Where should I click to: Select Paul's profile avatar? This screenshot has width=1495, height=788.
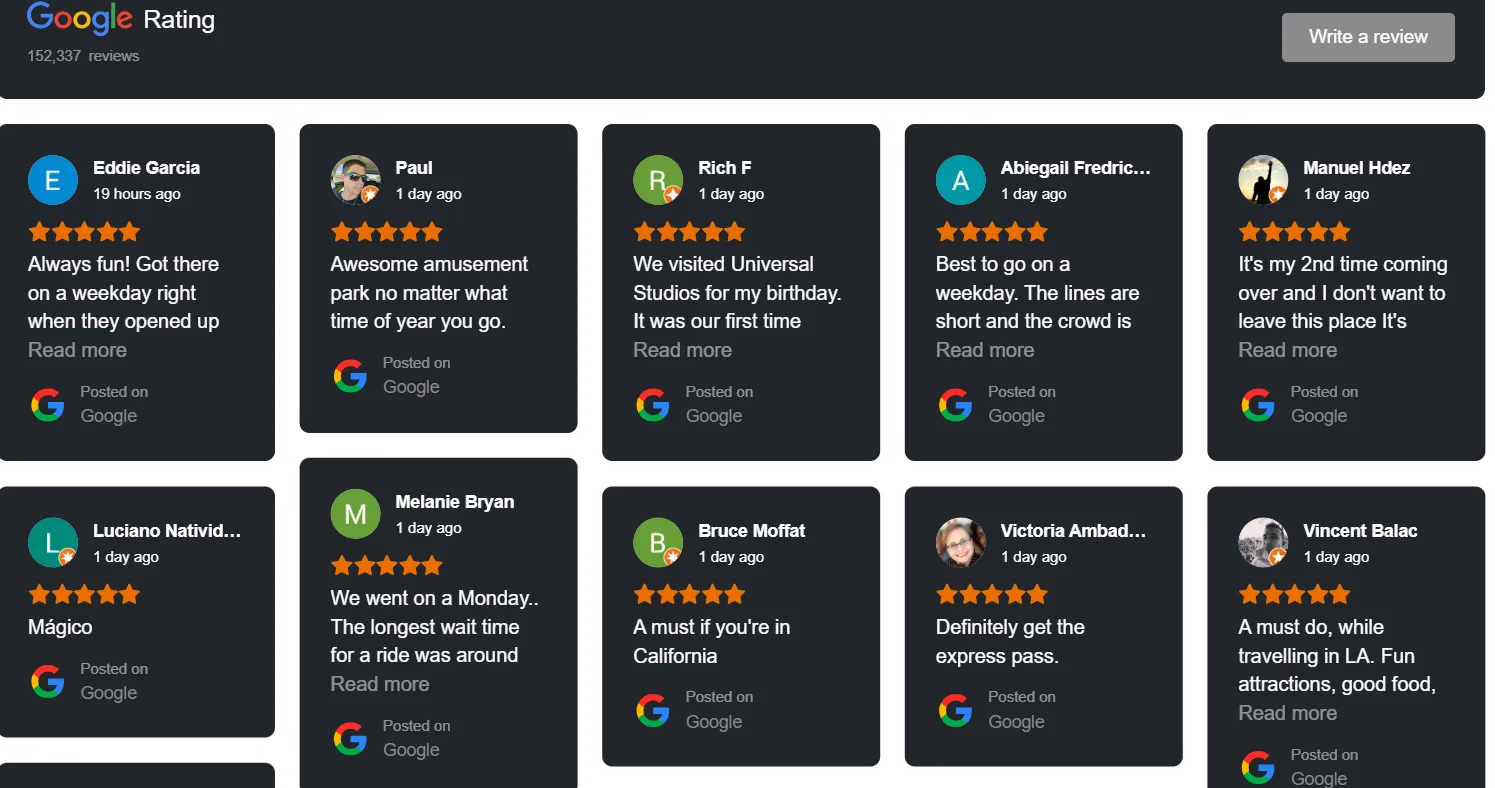(x=355, y=180)
